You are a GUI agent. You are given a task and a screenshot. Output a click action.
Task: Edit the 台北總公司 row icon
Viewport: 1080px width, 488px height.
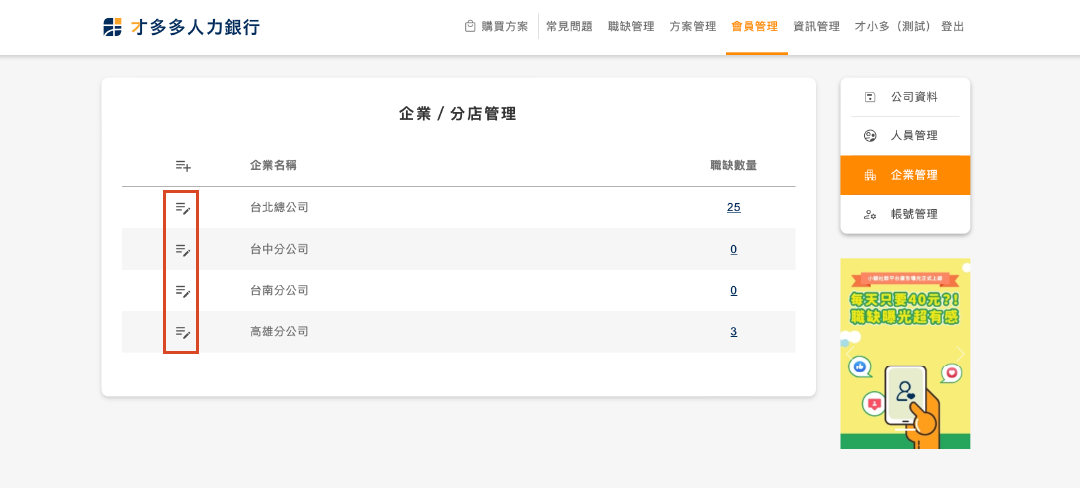[182, 208]
